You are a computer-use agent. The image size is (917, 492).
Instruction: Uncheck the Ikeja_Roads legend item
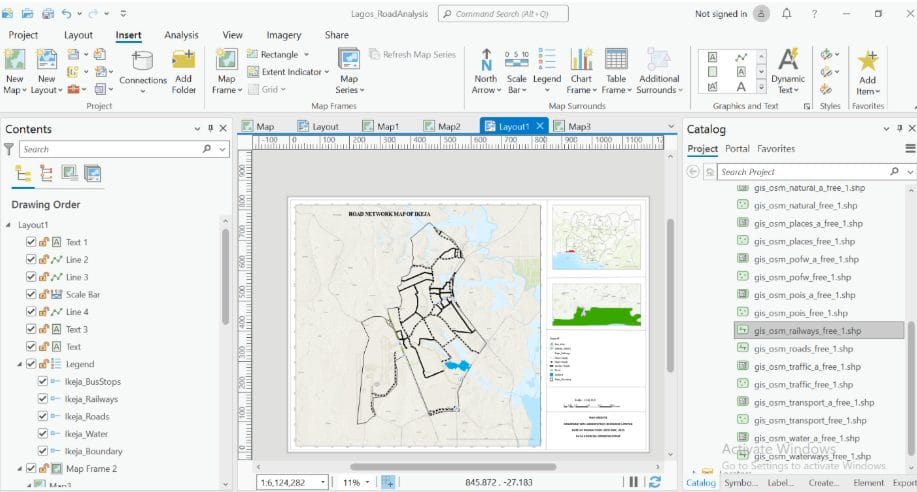tap(43, 416)
